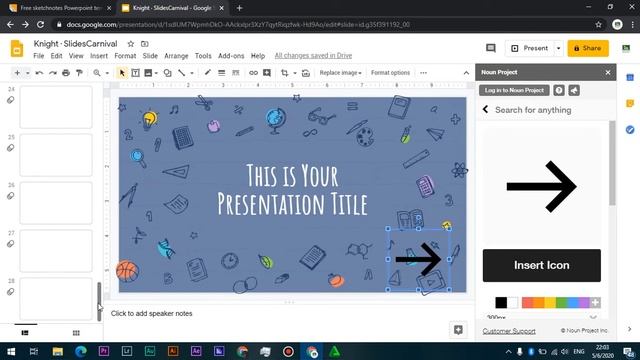The height and width of the screenshot is (360, 640).
Task: Open Customer Support link
Action: click(509, 331)
